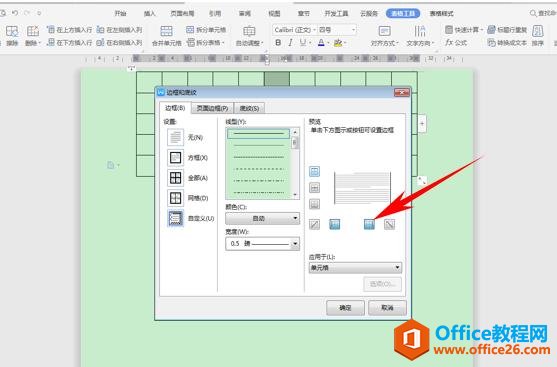Apply the font color A button
The image size is (557, 367).
(321, 43)
